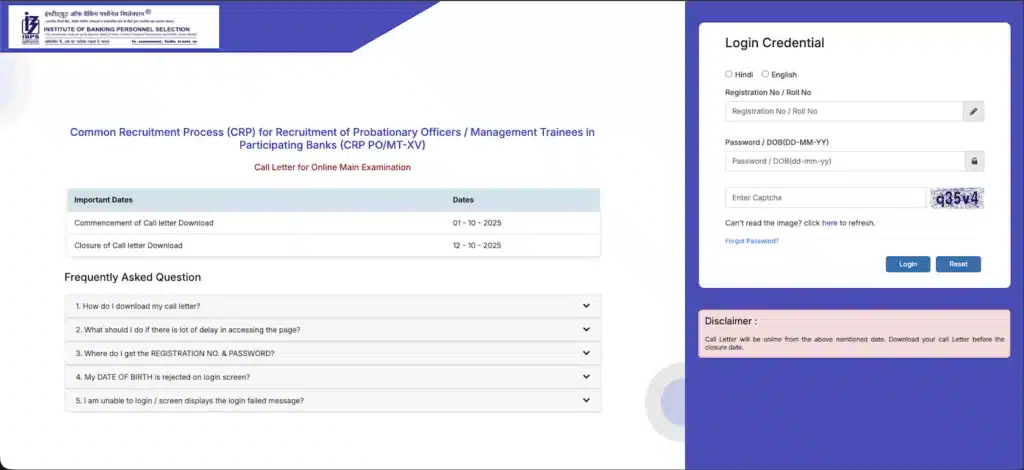Click the pencil icon beside Registration No field
Image resolution: width=1024 pixels, height=470 pixels.
pos(973,112)
